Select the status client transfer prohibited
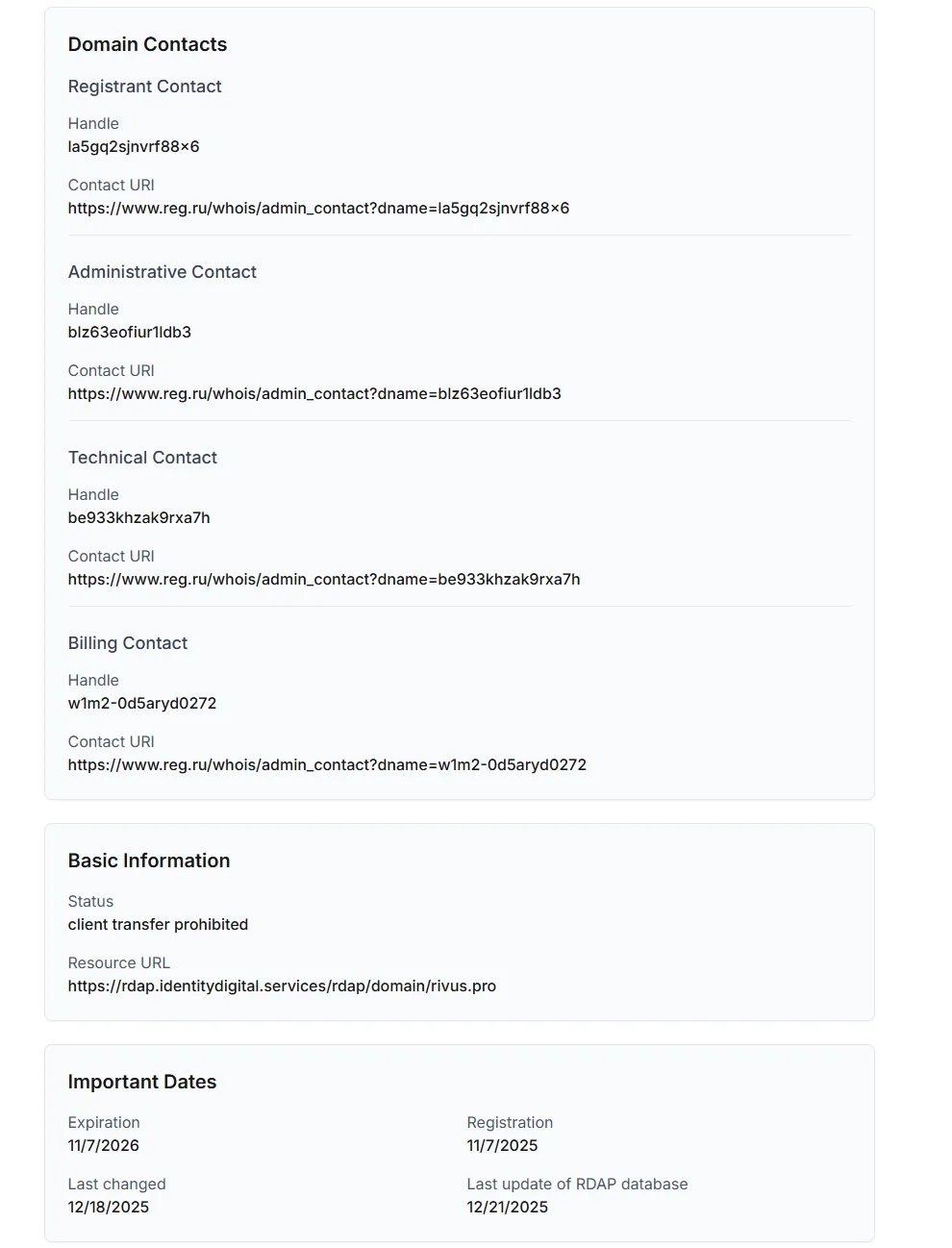This screenshot has width=952, height=1248. 158,924
